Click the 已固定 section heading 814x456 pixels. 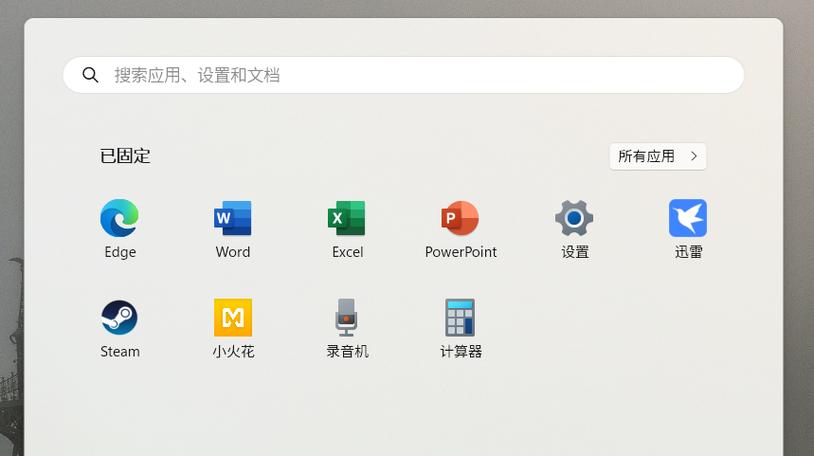coord(125,156)
